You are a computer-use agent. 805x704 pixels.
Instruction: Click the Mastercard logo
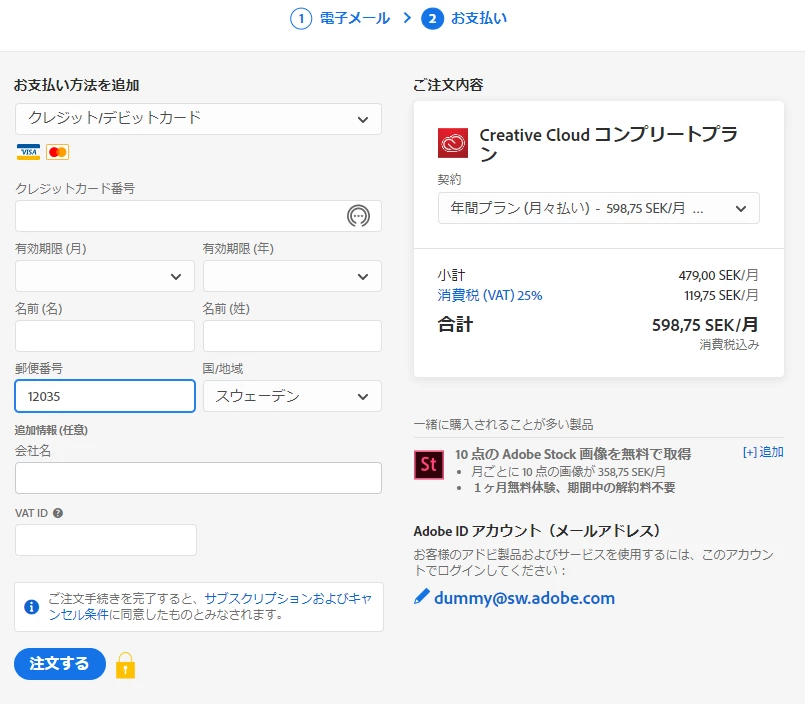[x=58, y=152]
